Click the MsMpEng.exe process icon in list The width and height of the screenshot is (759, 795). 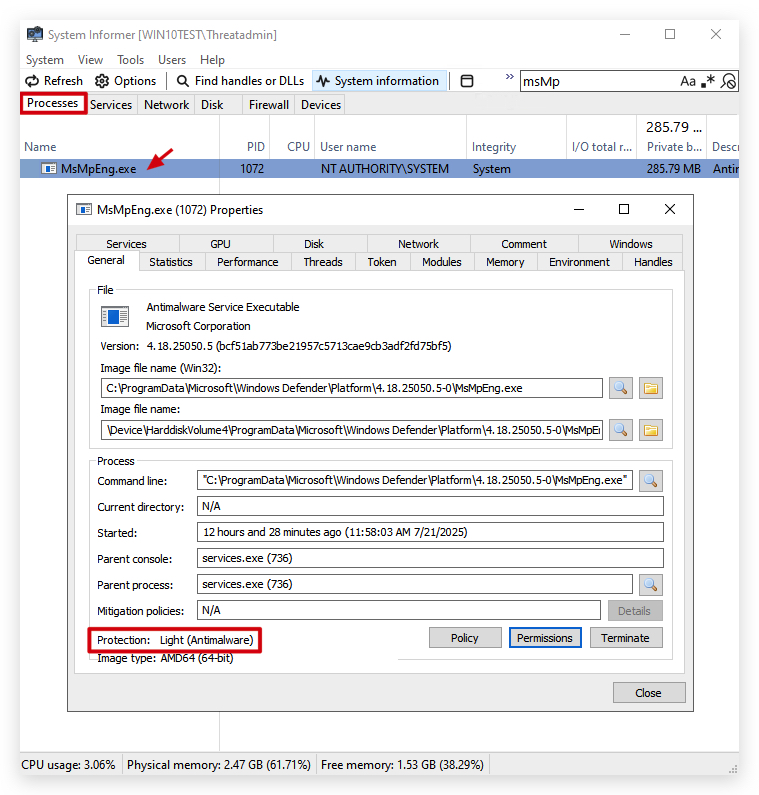click(49, 169)
